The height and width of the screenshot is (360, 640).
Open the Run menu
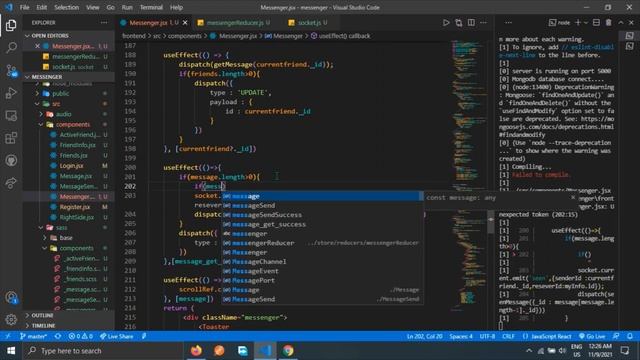[127, 7]
